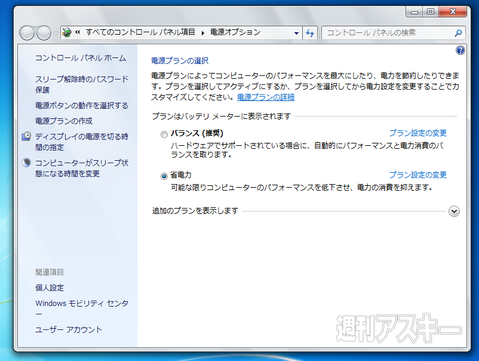479x361 pixels.
Task: Click the 追加のプランを表示します label
Action: [195, 211]
